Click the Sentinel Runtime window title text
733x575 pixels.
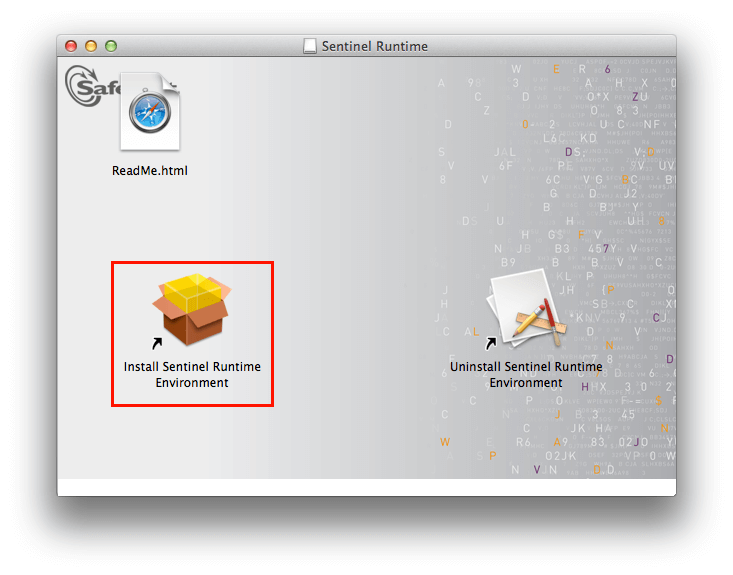pos(374,46)
